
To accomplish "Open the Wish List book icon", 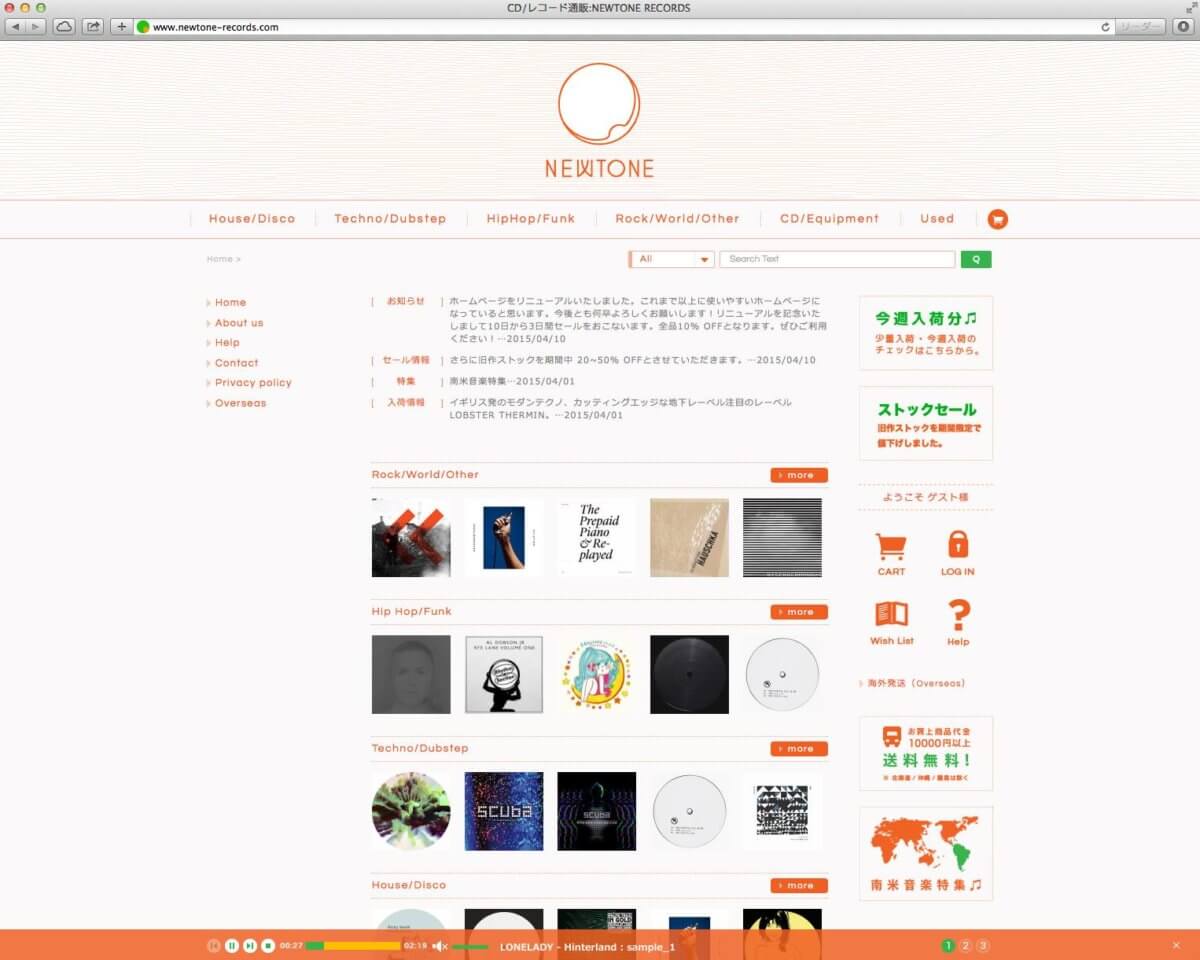I will point(891,622).
